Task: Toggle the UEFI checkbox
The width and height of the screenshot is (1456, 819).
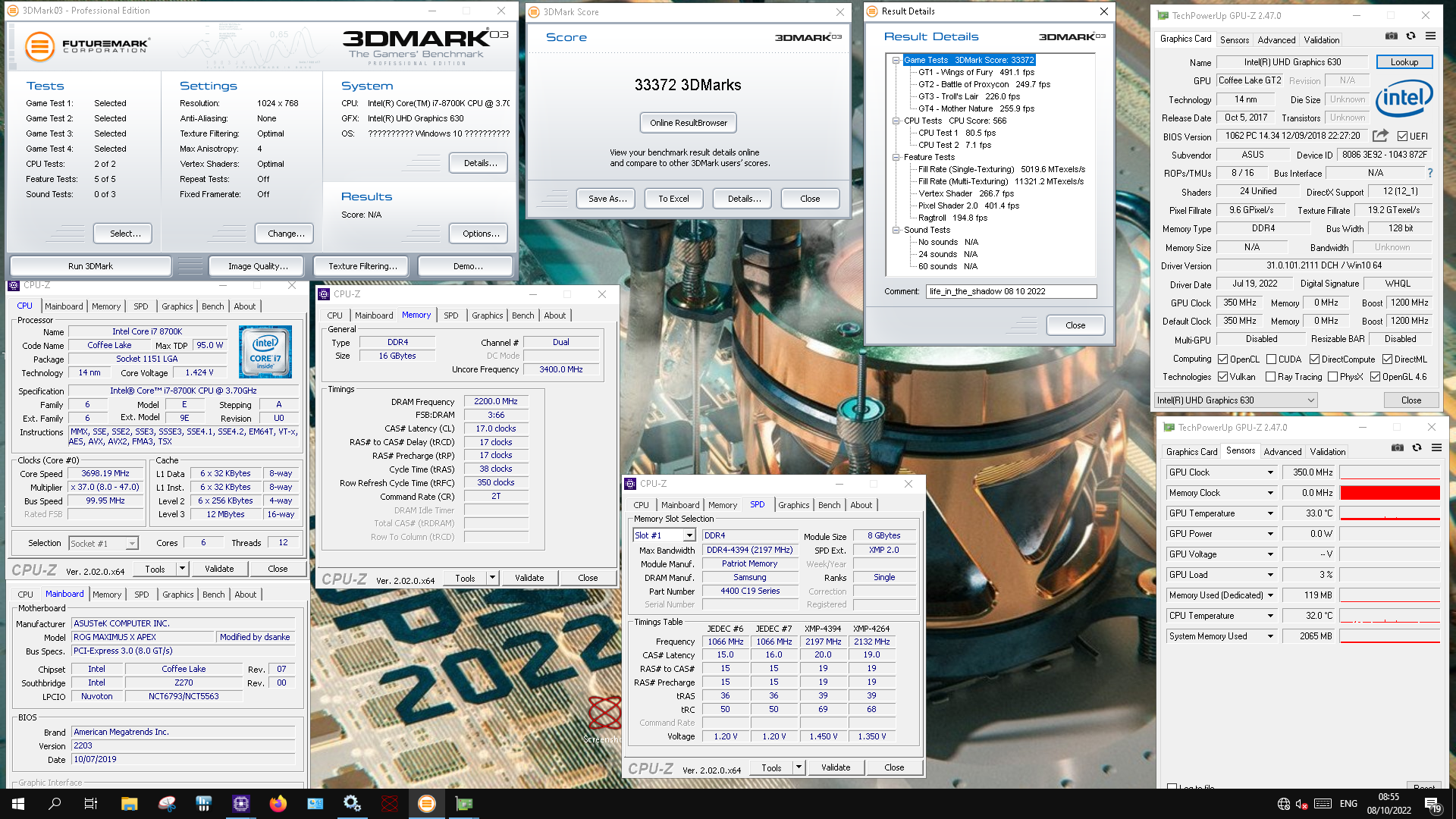Action: click(x=1402, y=136)
